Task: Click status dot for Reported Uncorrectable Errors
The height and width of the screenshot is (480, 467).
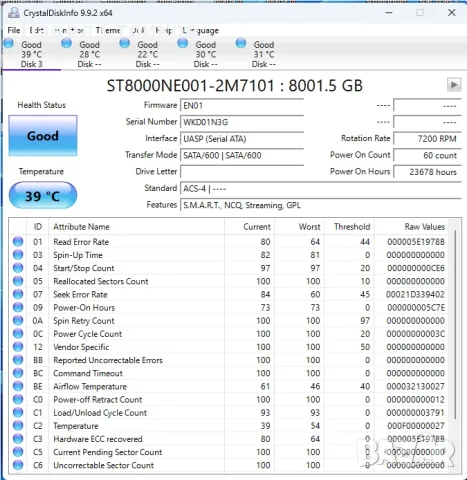Action: [x=18, y=360]
